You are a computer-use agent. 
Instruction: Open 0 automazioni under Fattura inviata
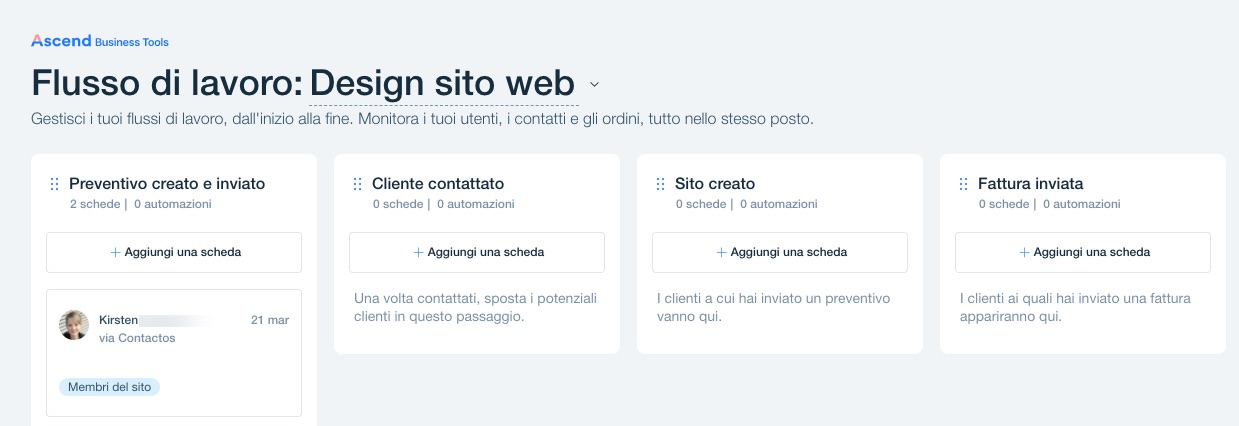1081,204
